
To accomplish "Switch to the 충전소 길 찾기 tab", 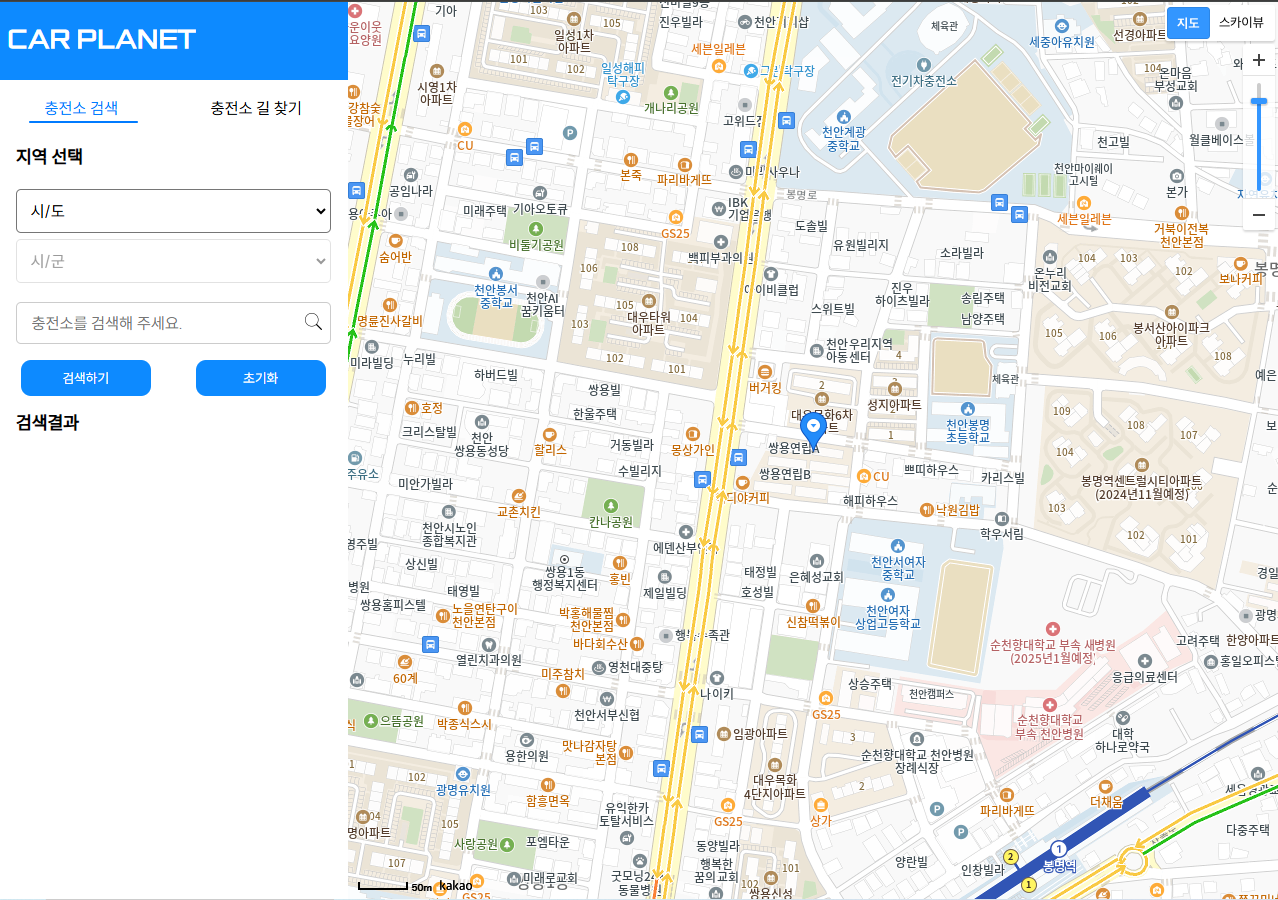I will [256, 108].
